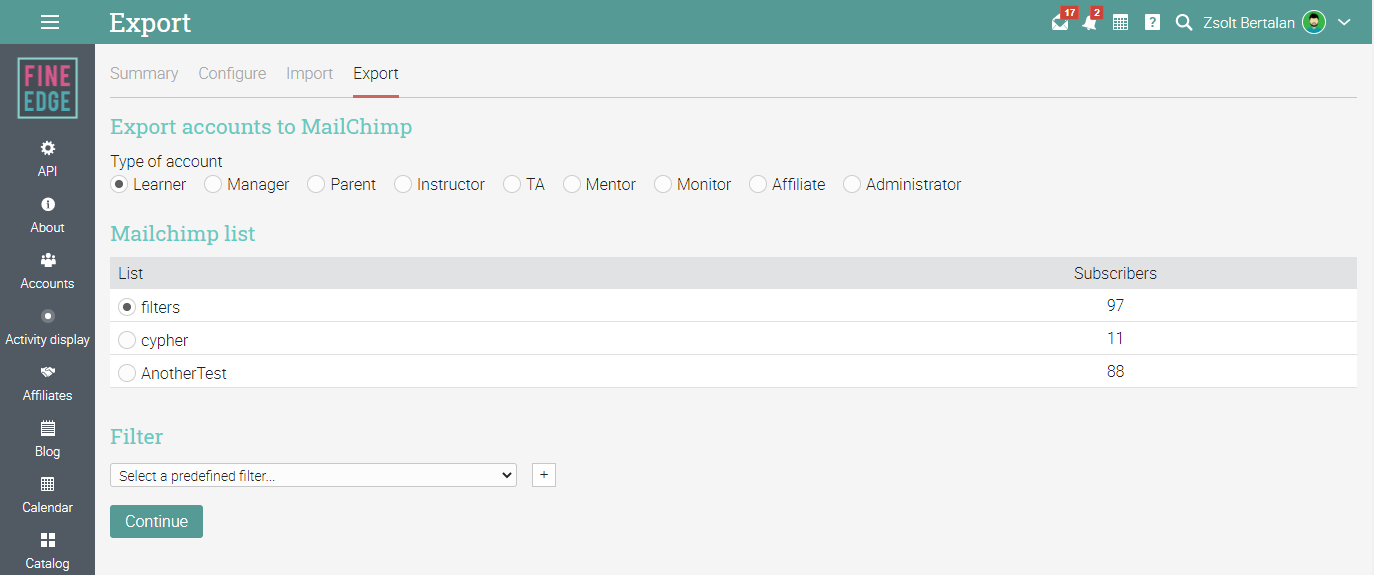Open Activity display in the sidebar

pyautogui.click(x=47, y=327)
